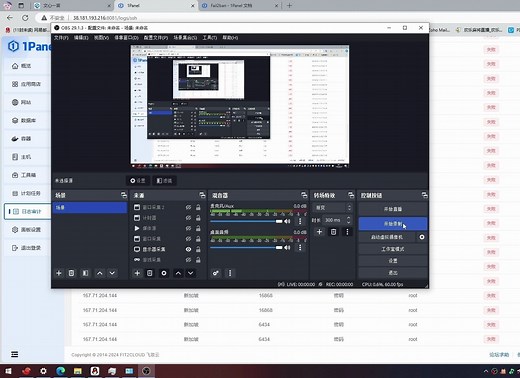Open the 编辑(E) menu in OBS
The height and width of the screenshot is (378, 520).
point(81,38)
